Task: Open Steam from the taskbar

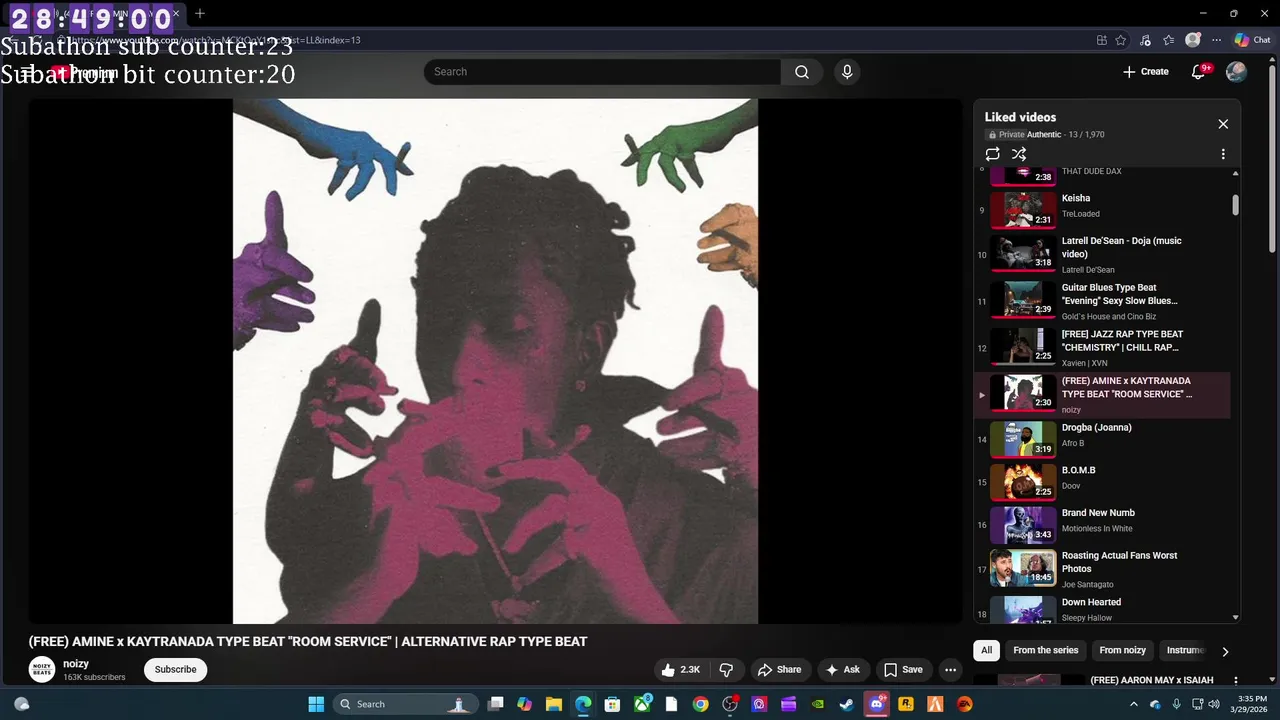Action: [847, 704]
